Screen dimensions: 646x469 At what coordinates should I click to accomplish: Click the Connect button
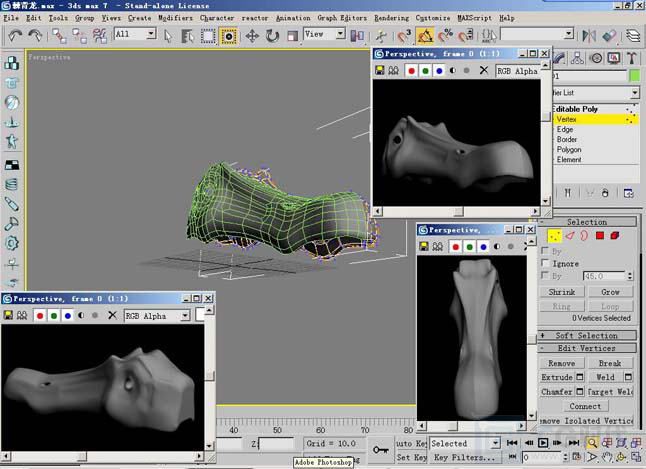[x=585, y=406]
